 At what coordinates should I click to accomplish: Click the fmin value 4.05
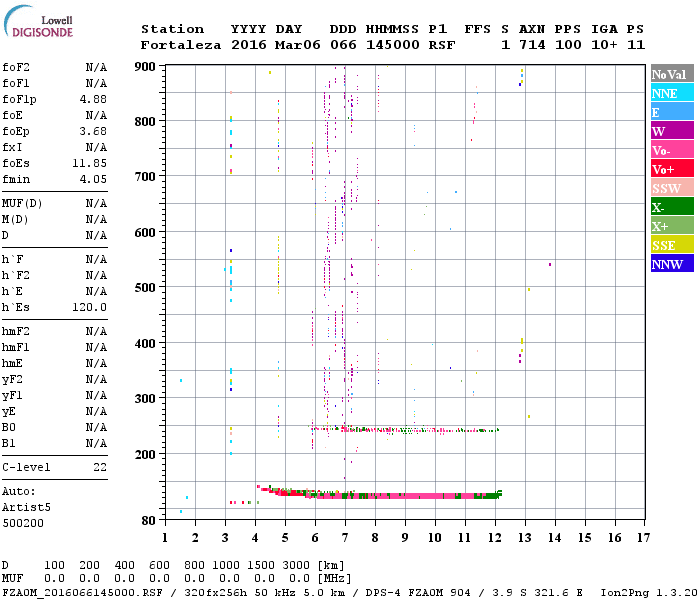tap(93, 179)
